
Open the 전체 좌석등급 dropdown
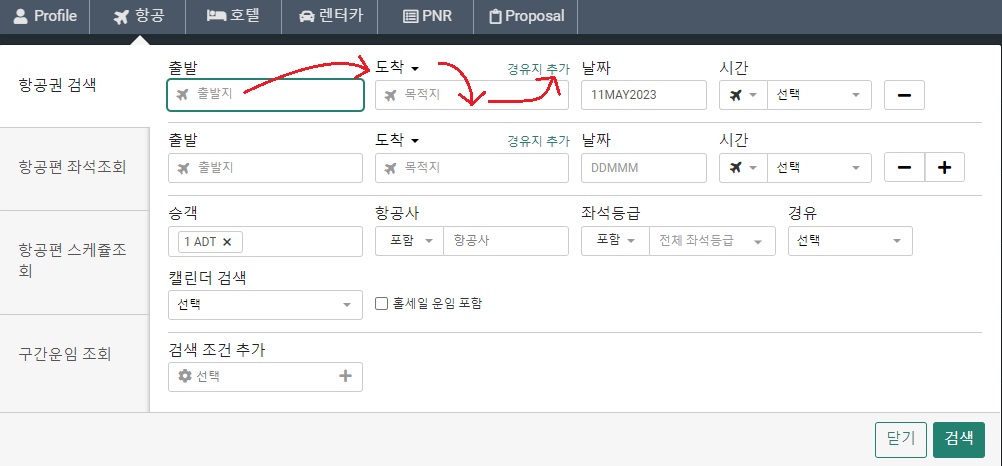click(x=713, y=241)
